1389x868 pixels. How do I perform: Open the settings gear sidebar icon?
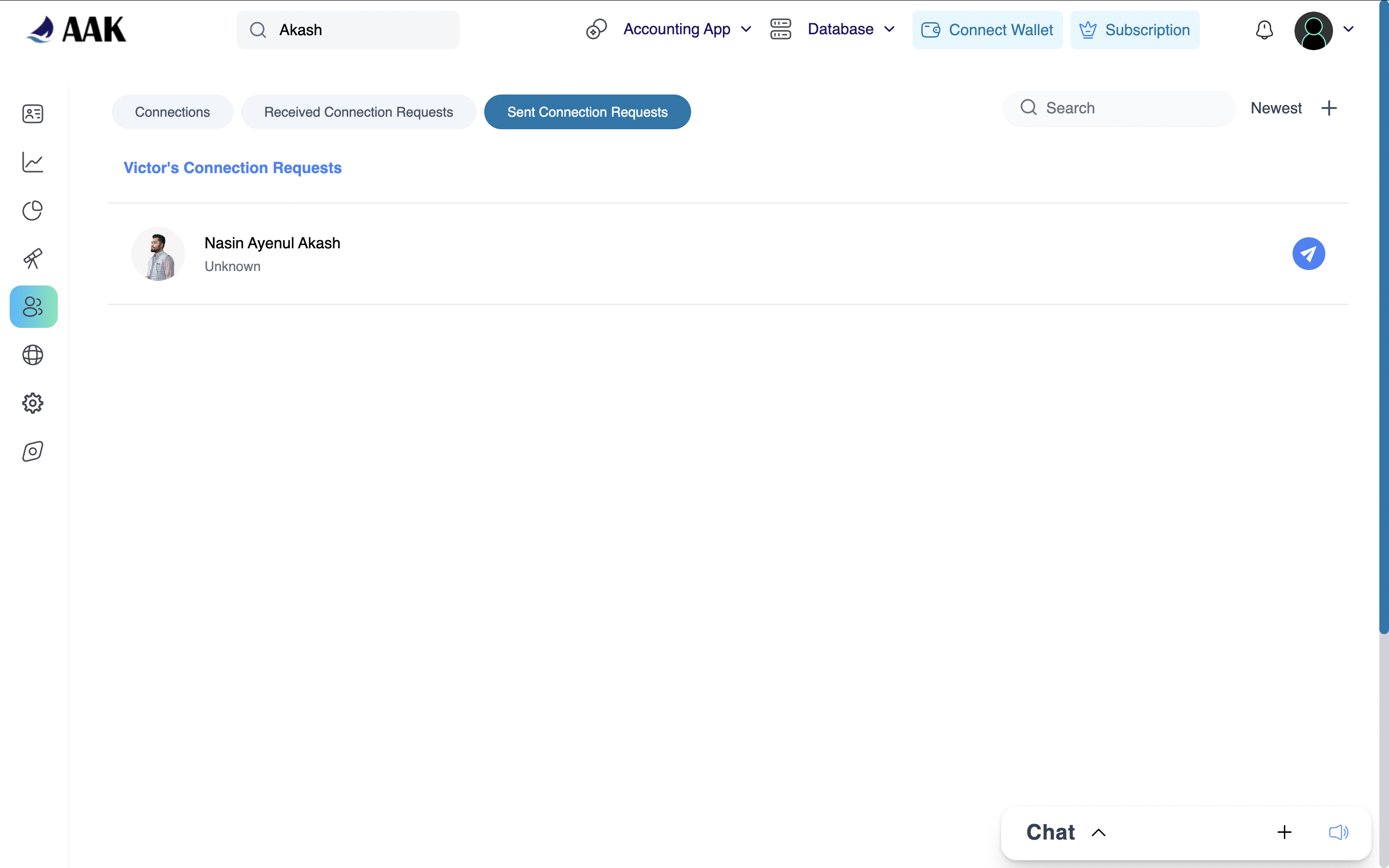[33, 403]
